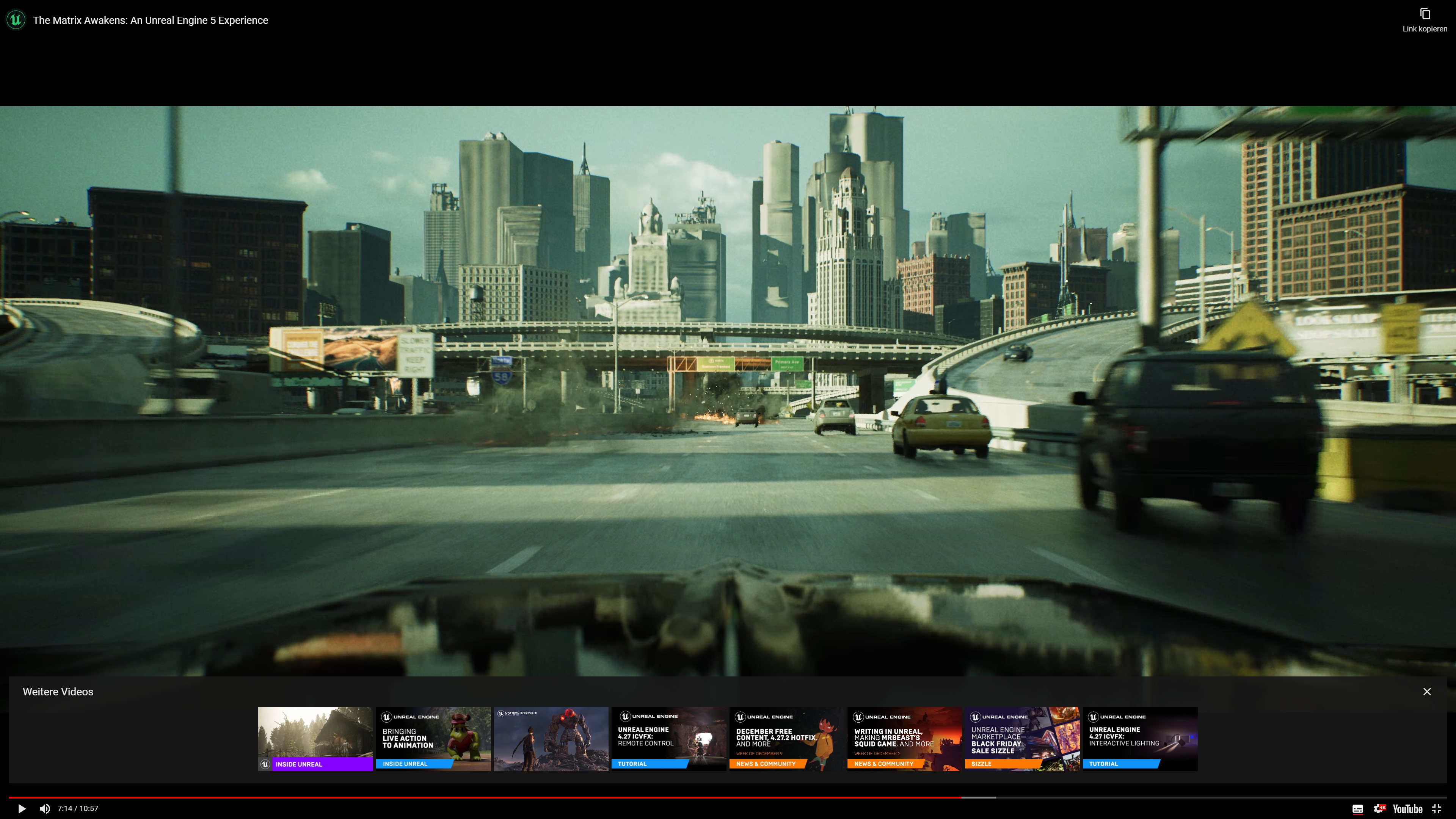This screenshot has height=819, width=1456.
Task: Close the Weitere Videos panel
Action: [x=1426, y=691]
